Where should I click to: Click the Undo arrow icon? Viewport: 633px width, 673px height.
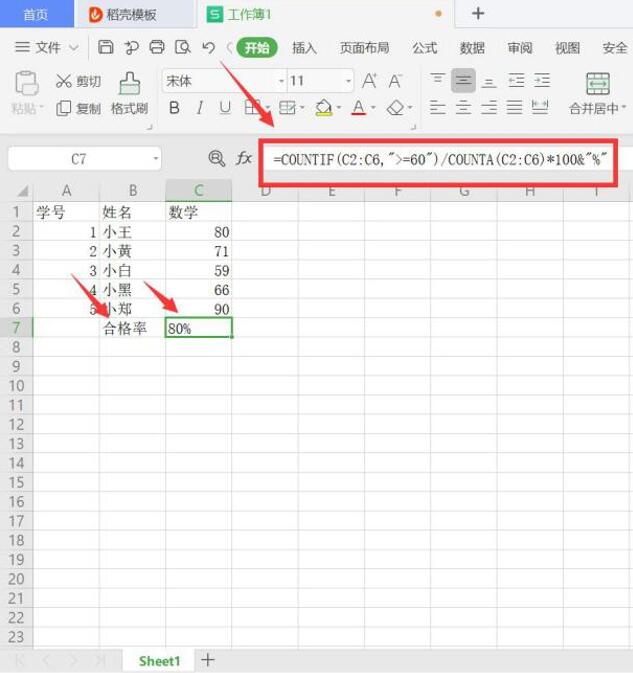(209, 47)
